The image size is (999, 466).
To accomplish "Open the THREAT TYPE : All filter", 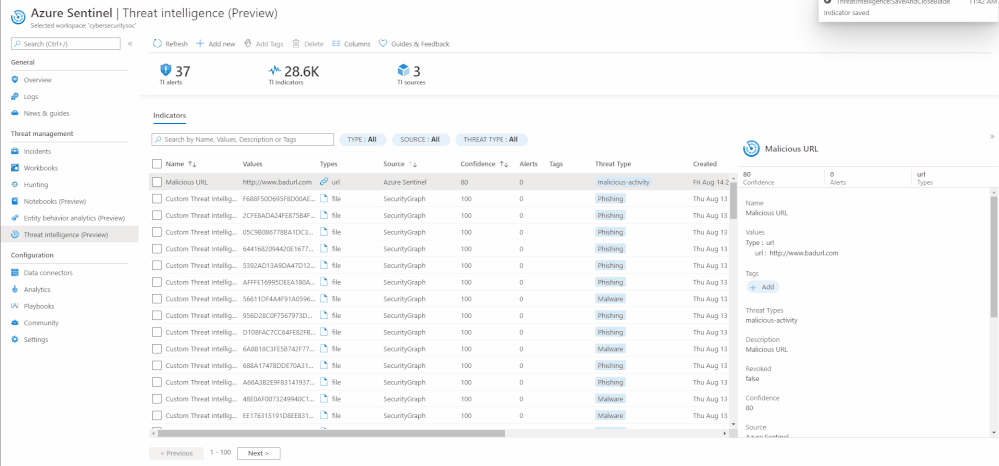I will [491, 140].
